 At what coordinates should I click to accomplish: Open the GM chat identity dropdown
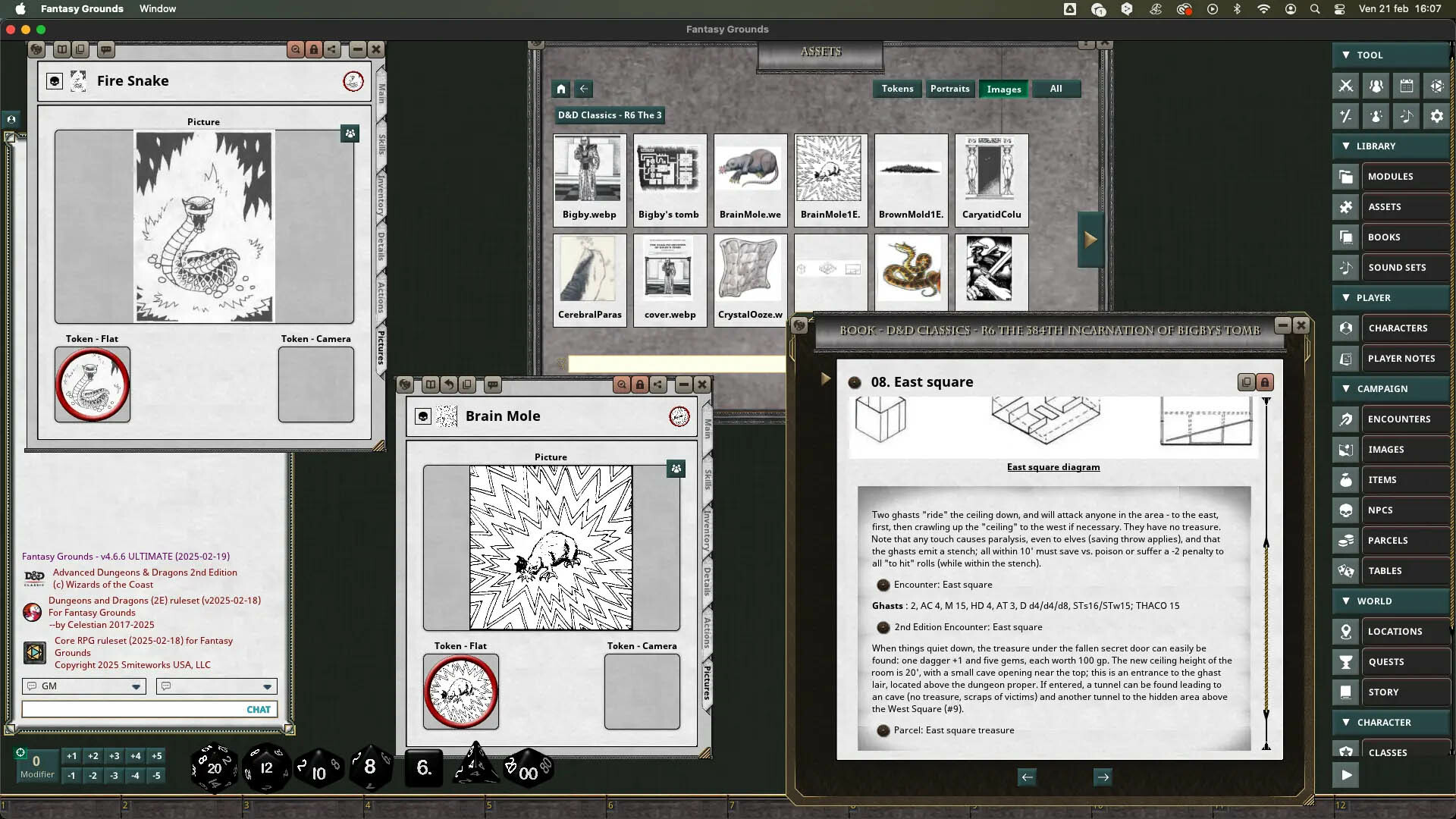click(137, 686)
